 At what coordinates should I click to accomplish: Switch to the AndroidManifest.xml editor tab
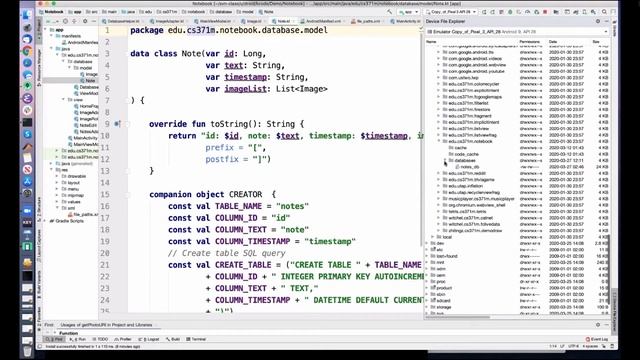(322, 21)
